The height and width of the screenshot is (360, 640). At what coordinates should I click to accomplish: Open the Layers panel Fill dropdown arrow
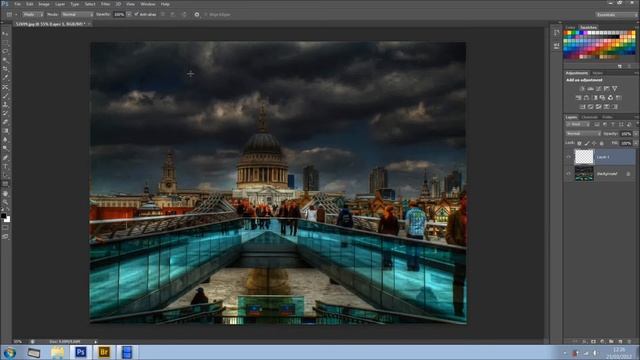click(x=636, y=143)
